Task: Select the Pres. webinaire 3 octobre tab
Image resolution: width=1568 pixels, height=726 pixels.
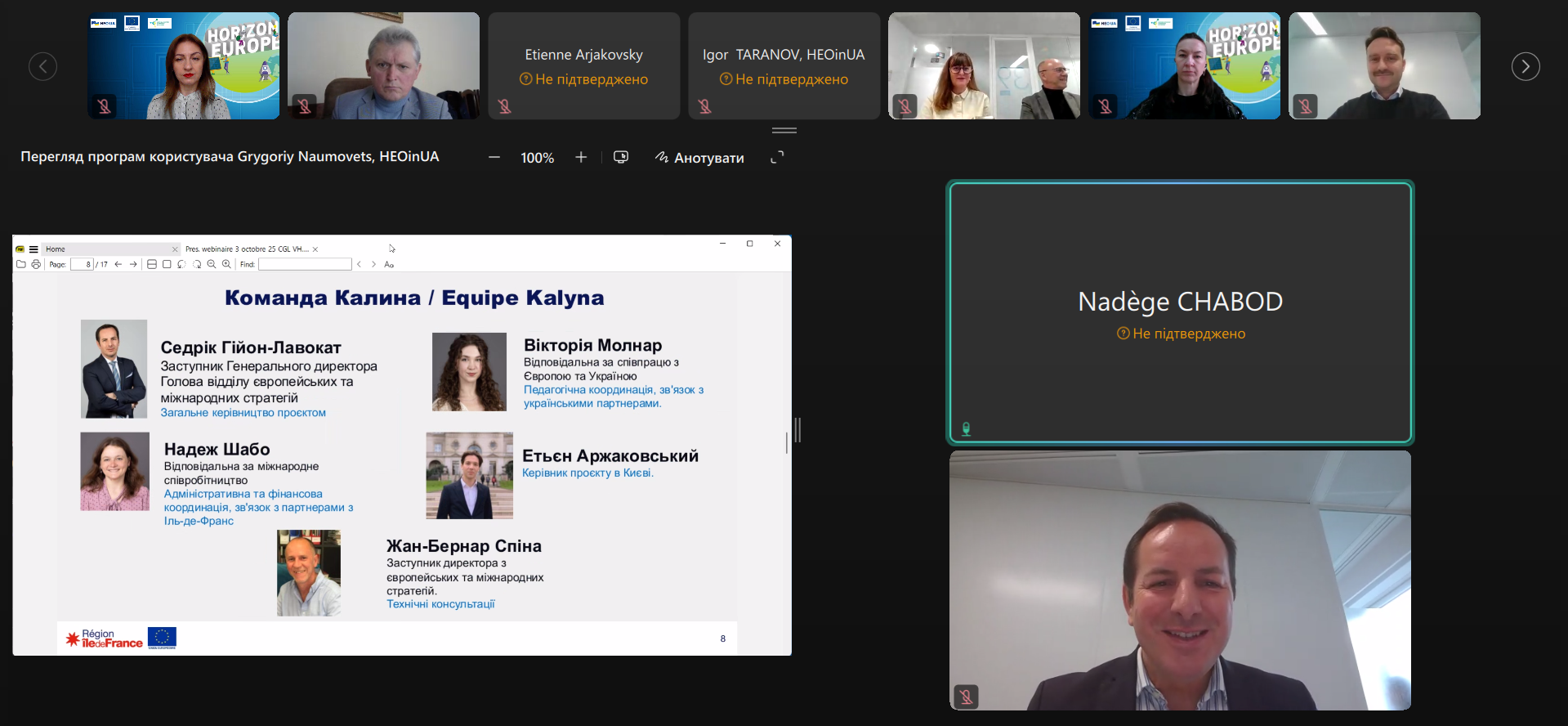Action: pos(246,249)
